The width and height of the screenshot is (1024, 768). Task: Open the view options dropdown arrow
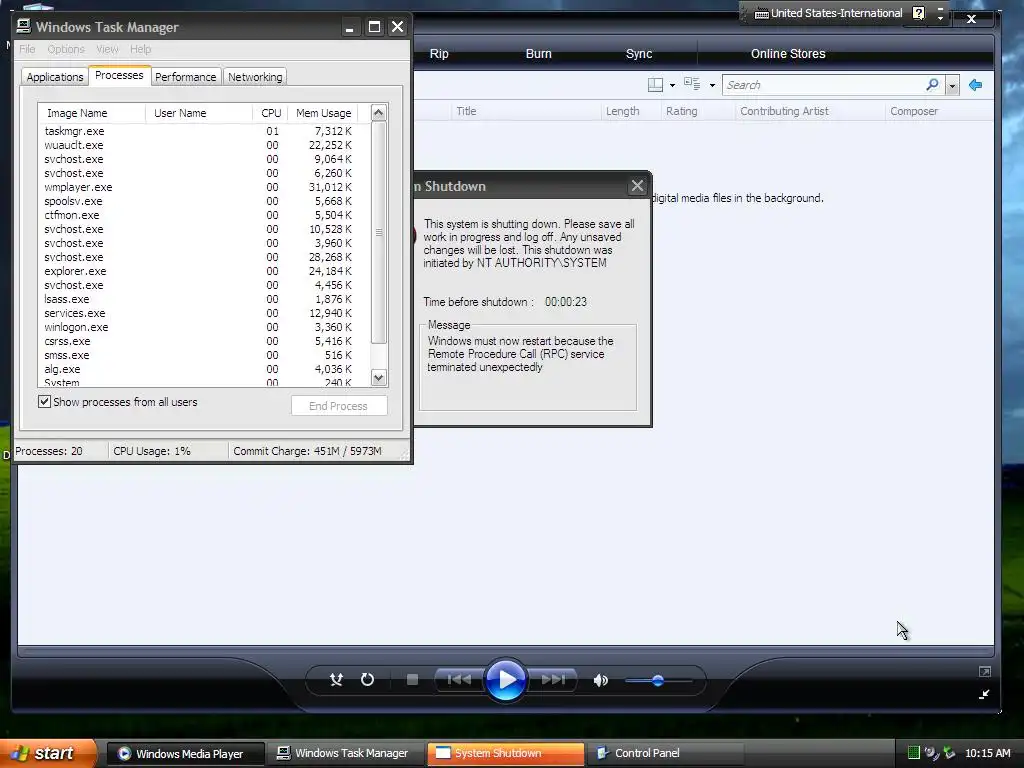pos(712,86)
